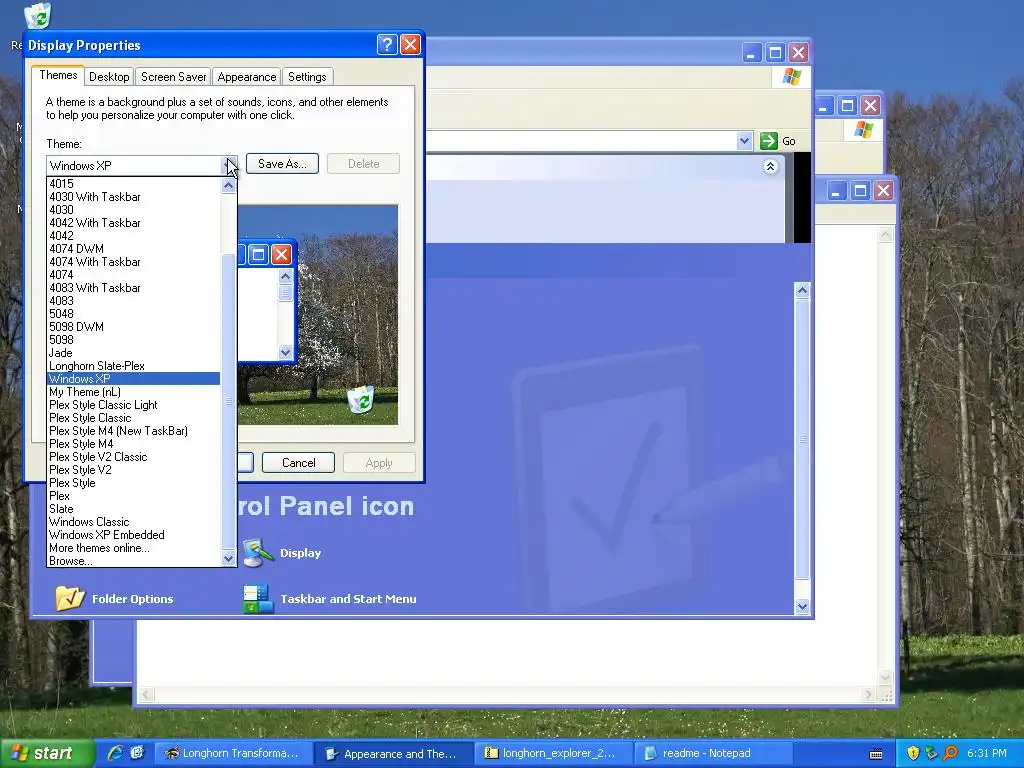The width and height of the screenshot is (1024, 768).
Task: Choose Windows XP Embedded theme
Action: click(x=134, y=535)
